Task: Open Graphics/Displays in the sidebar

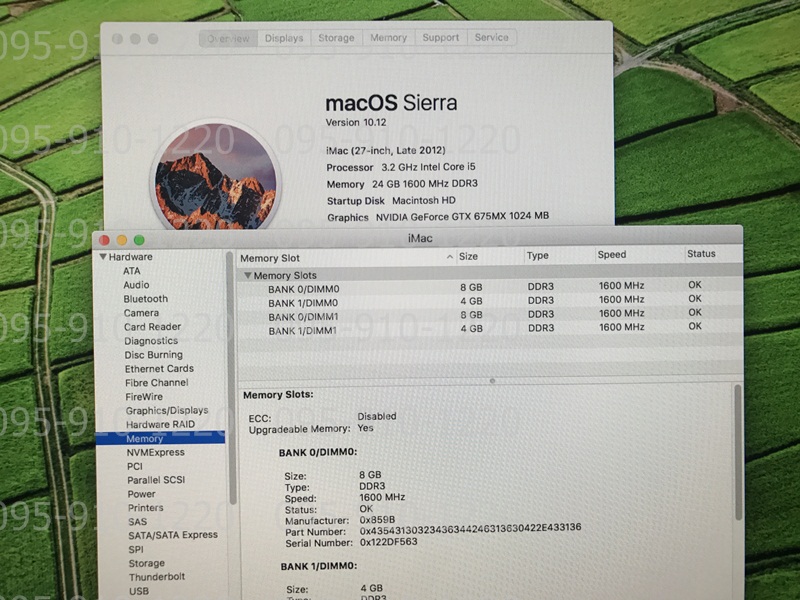Action: pos(167,410)
